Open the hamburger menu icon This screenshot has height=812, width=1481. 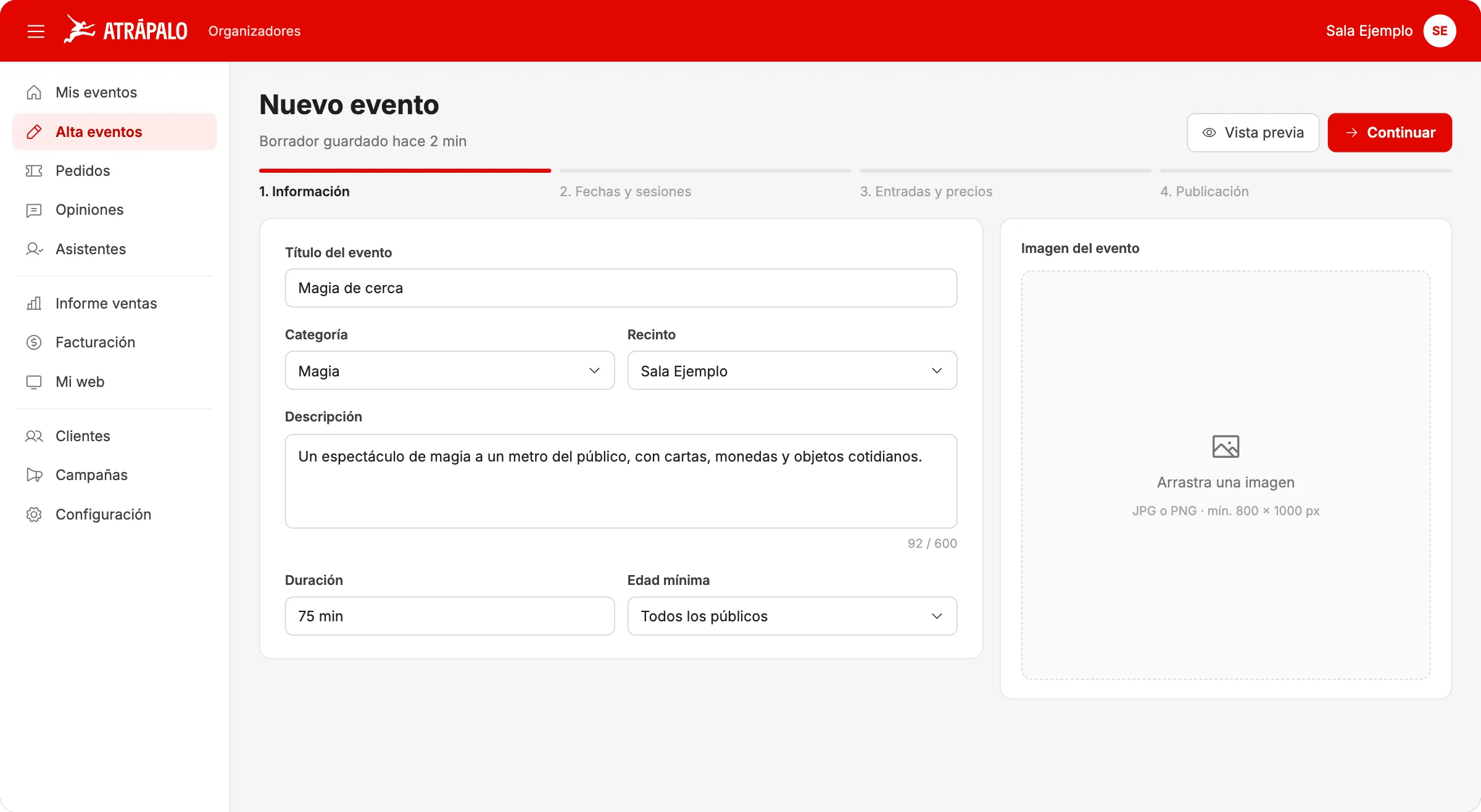click(x=36, y=31)
